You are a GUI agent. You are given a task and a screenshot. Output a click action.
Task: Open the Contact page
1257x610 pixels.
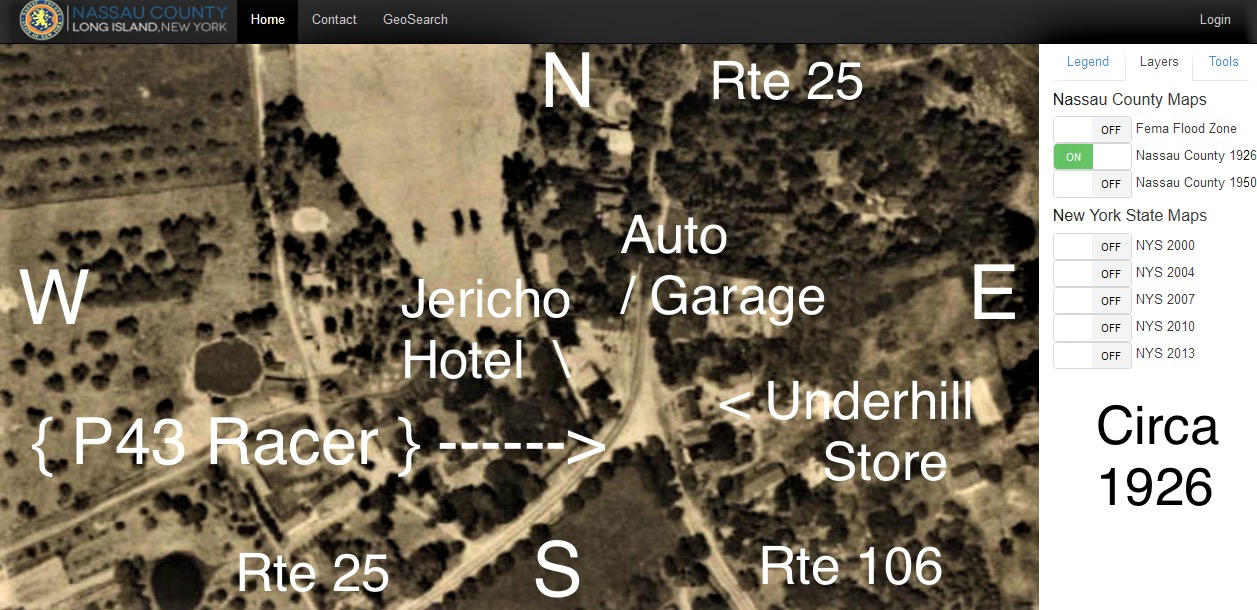click(334, 20)
